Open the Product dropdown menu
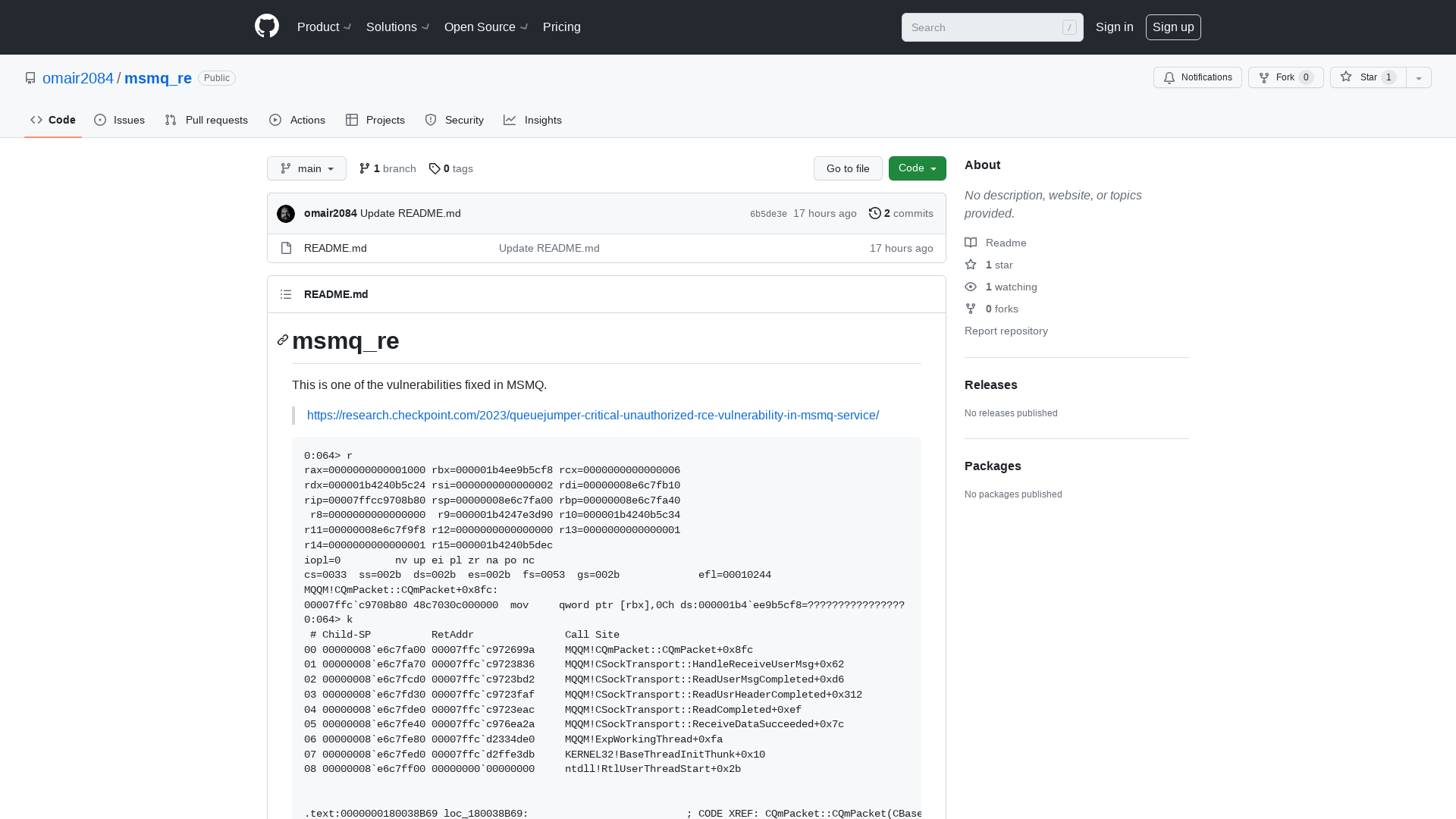 click(x=324, y=27)
